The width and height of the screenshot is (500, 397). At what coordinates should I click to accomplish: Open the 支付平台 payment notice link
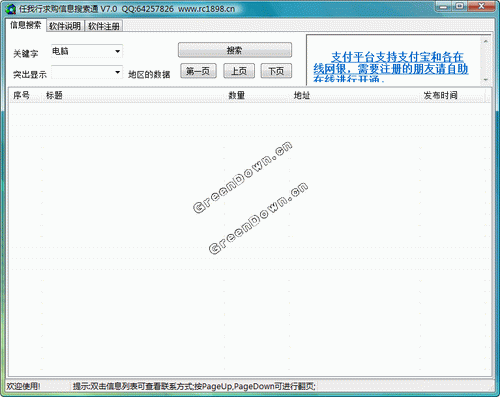(390, 66)
